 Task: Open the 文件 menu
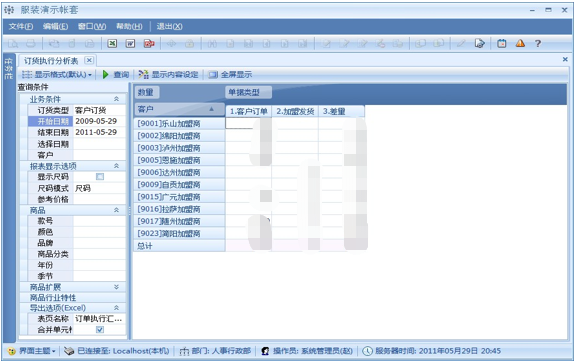[21, 26]
